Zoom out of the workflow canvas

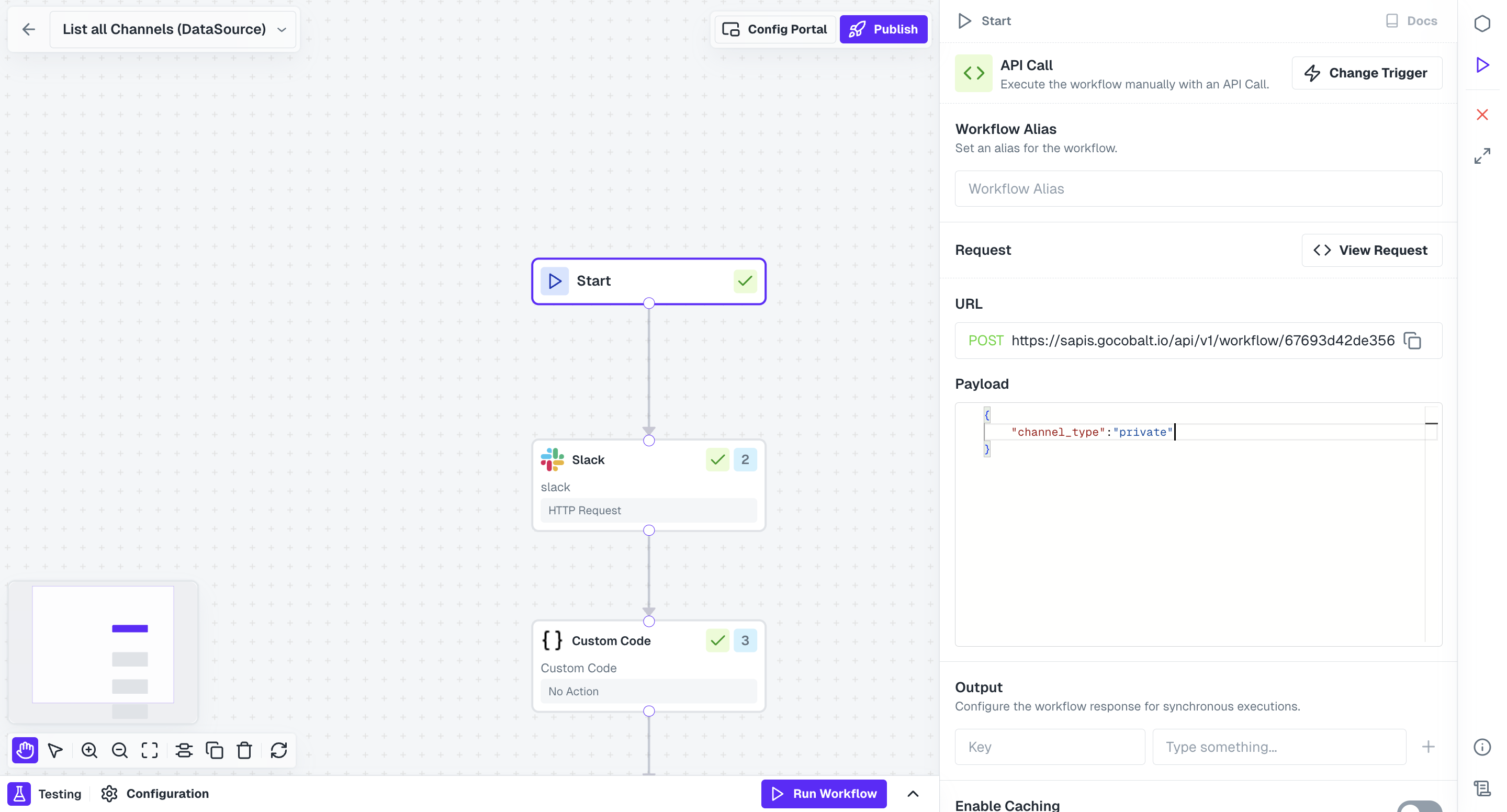click(x=119, y=750)
